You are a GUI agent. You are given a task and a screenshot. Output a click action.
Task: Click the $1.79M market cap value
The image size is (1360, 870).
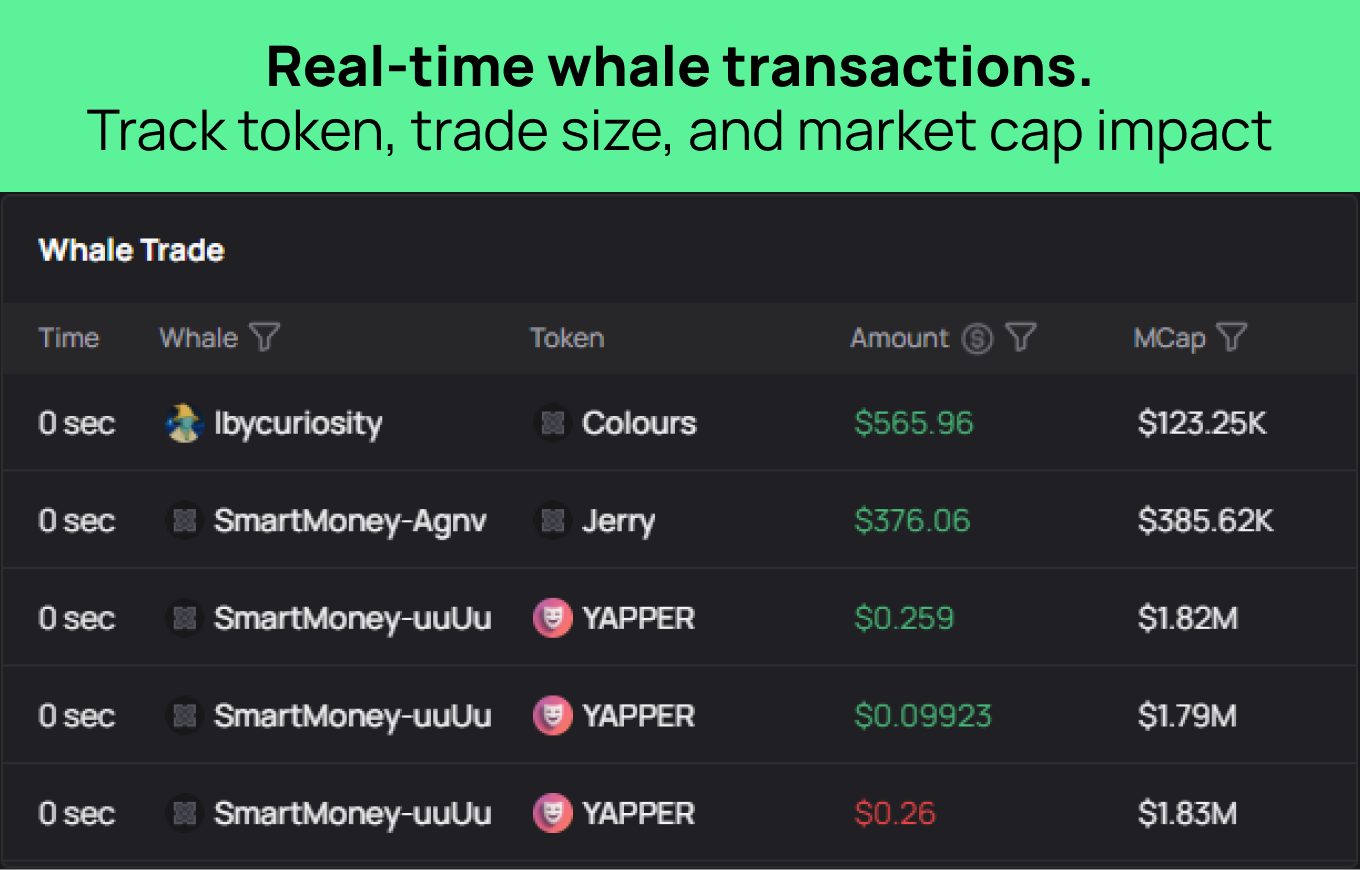[x=1187, y=716]
